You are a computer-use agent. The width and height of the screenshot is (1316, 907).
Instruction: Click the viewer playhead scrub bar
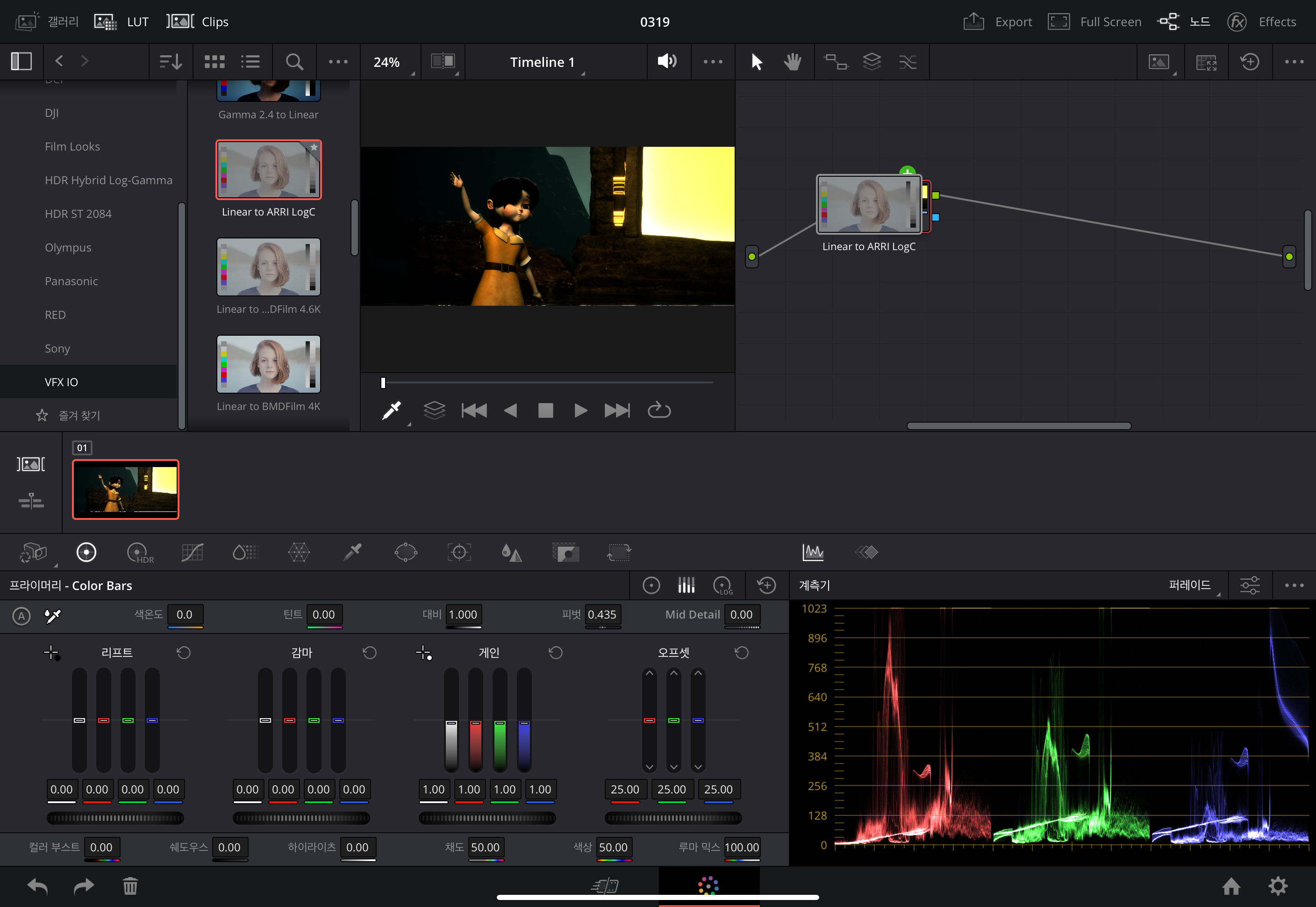547,382
